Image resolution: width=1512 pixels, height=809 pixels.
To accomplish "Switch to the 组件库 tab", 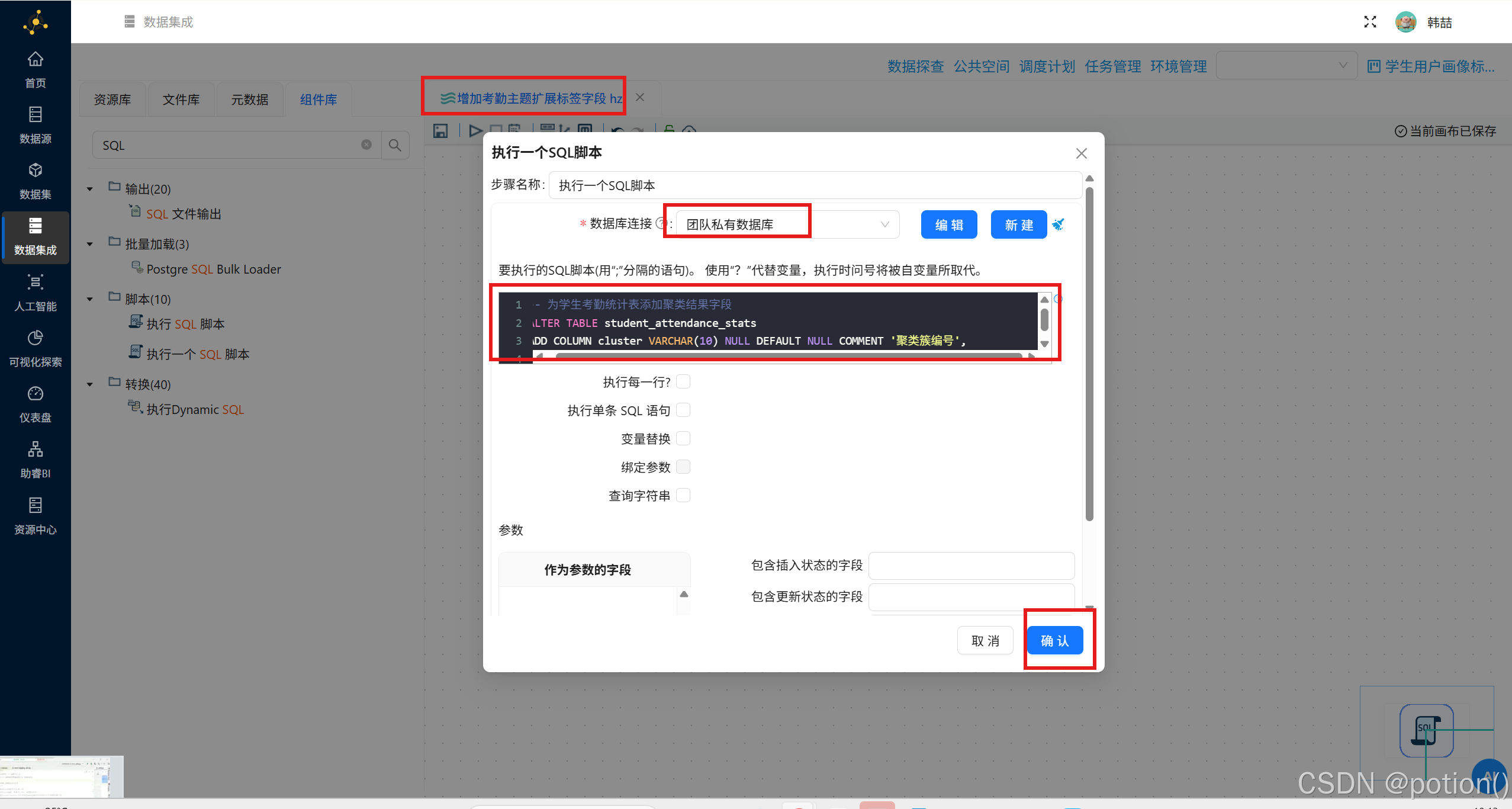I will coord(319,99).
